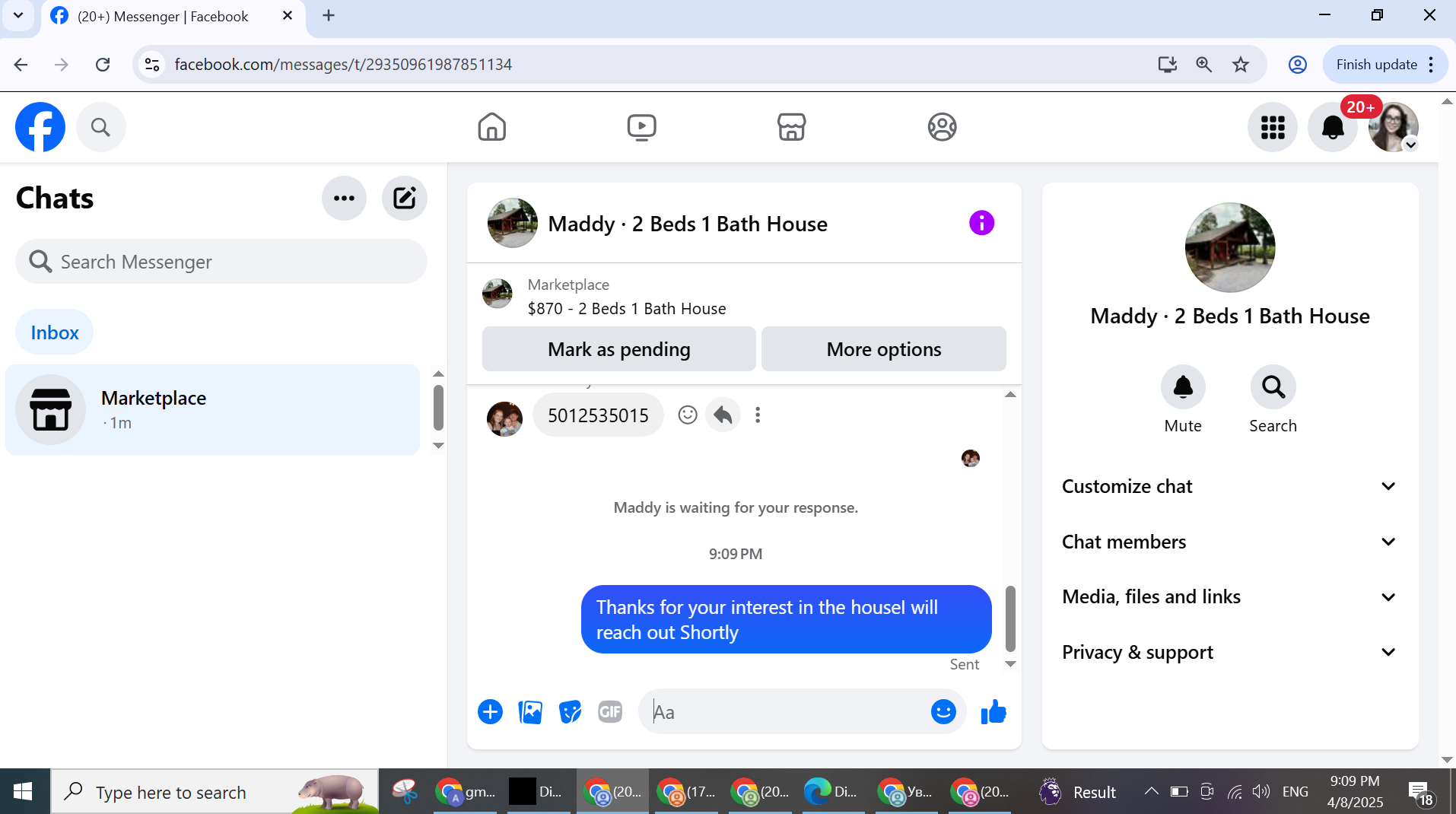Open the Windows Start menu
The image size is (1456, 814).
click(x=23, y=792)
